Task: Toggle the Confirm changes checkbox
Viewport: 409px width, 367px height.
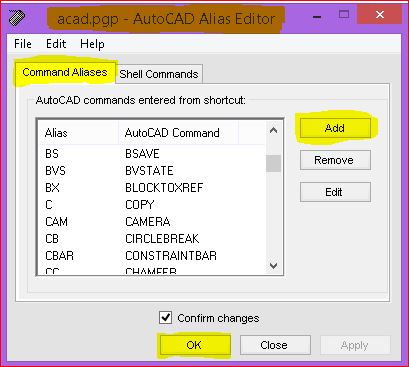Action: click(x=166, y=318)
